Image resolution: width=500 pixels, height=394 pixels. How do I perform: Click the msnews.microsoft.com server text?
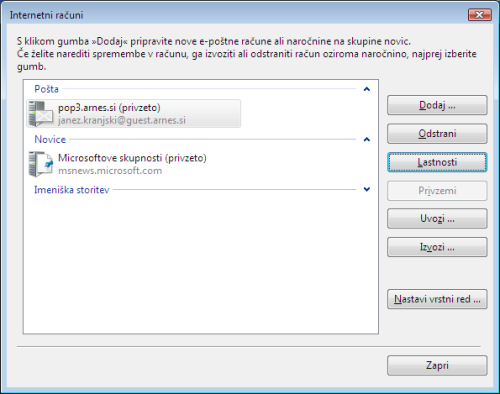tap(110, 171)
